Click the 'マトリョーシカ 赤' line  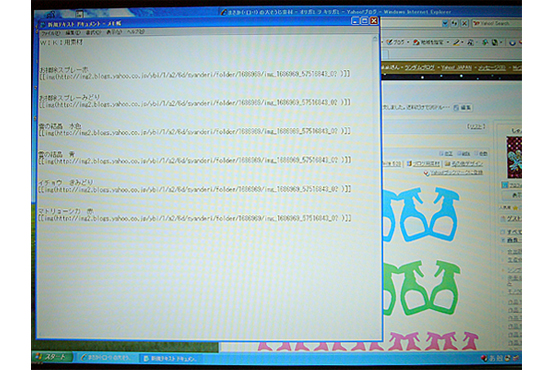[66, 211]
